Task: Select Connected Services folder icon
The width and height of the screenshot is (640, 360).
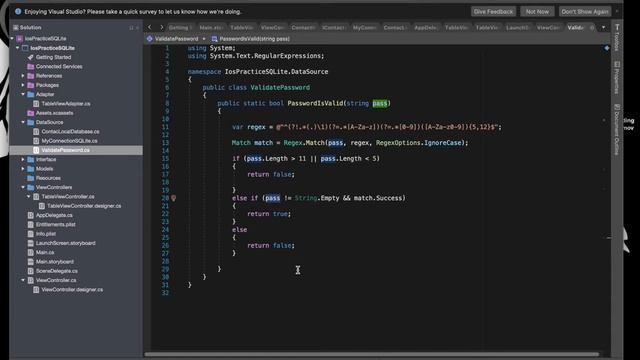Action: click(x=31, y=67)
